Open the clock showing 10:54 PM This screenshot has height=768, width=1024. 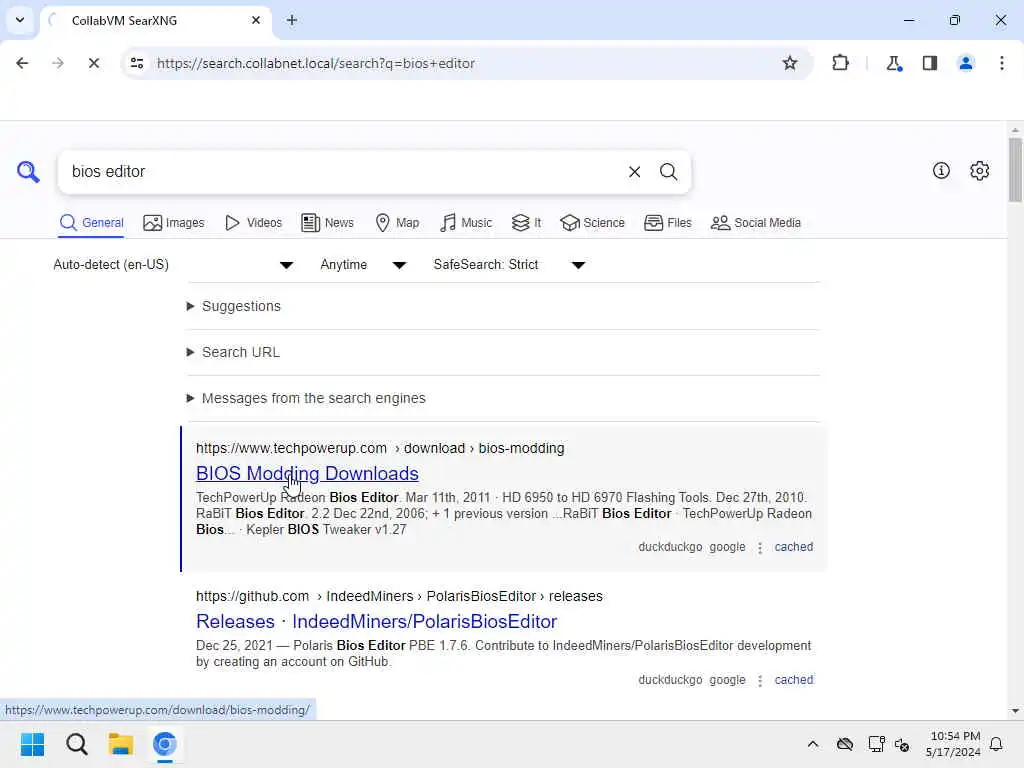(953, 744)
